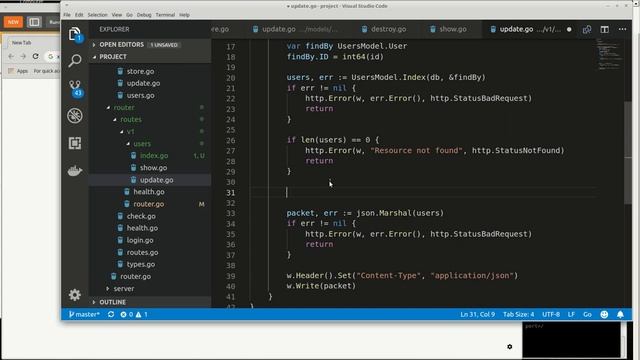Open show.go in the explorer tree

(x=149, y=168)
